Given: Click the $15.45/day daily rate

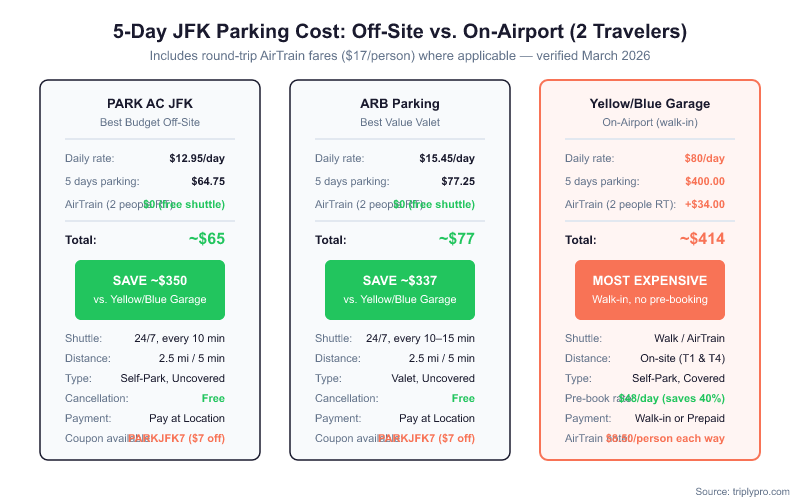Looking at the screenshot, I should tap(447, 158).
